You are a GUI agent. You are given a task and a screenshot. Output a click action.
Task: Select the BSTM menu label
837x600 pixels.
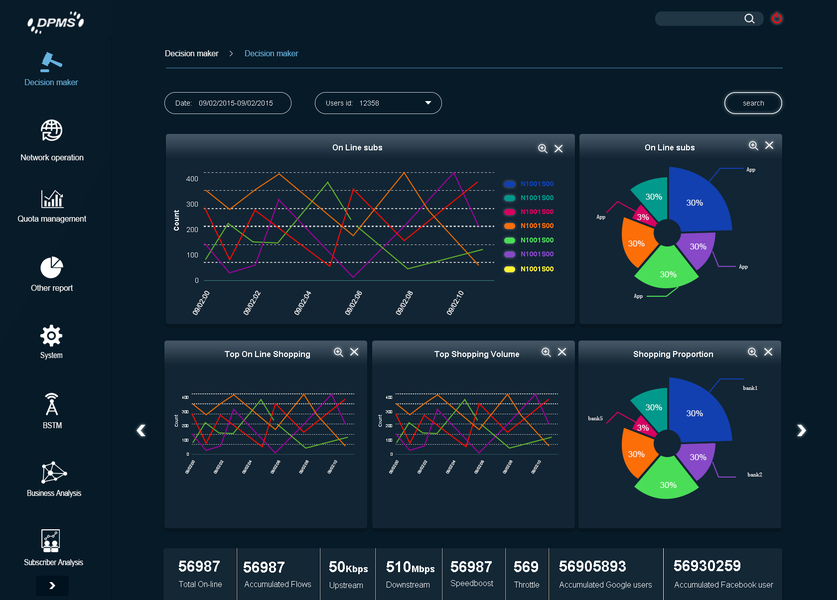coord(52,425)
